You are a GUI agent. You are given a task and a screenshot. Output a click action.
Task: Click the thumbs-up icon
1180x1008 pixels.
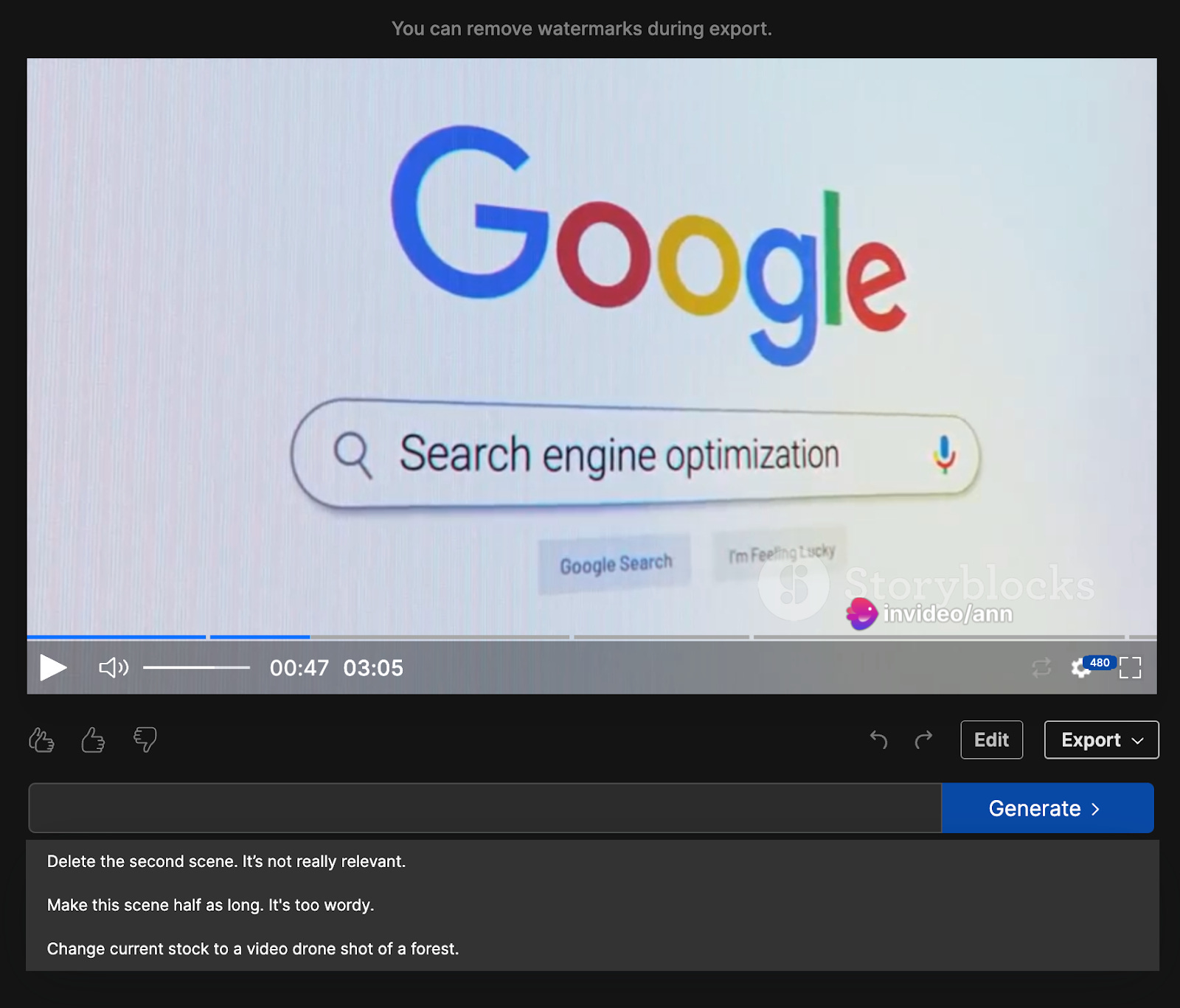93,740
